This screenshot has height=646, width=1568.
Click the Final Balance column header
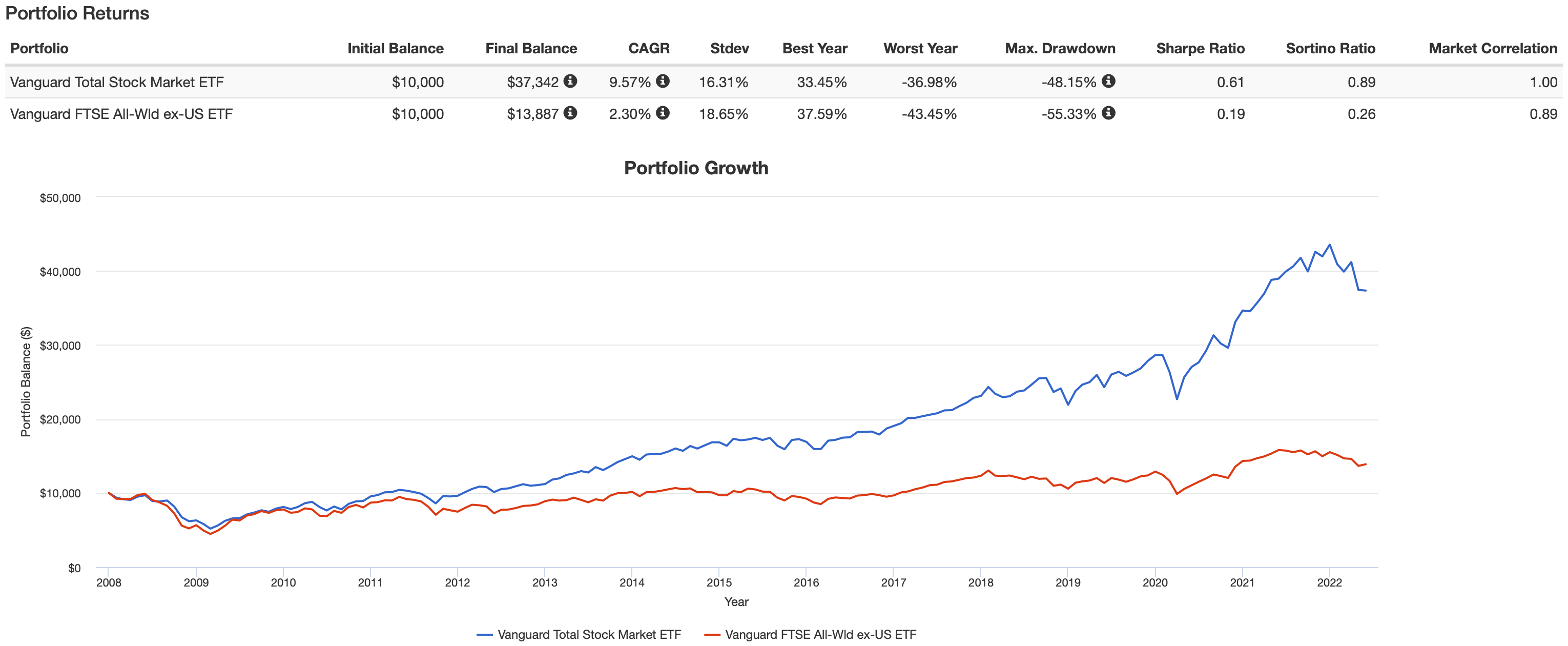531,49
